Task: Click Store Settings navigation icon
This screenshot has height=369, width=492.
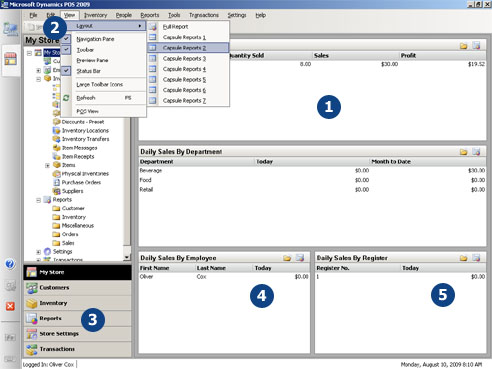Action: tap(32, 334)
